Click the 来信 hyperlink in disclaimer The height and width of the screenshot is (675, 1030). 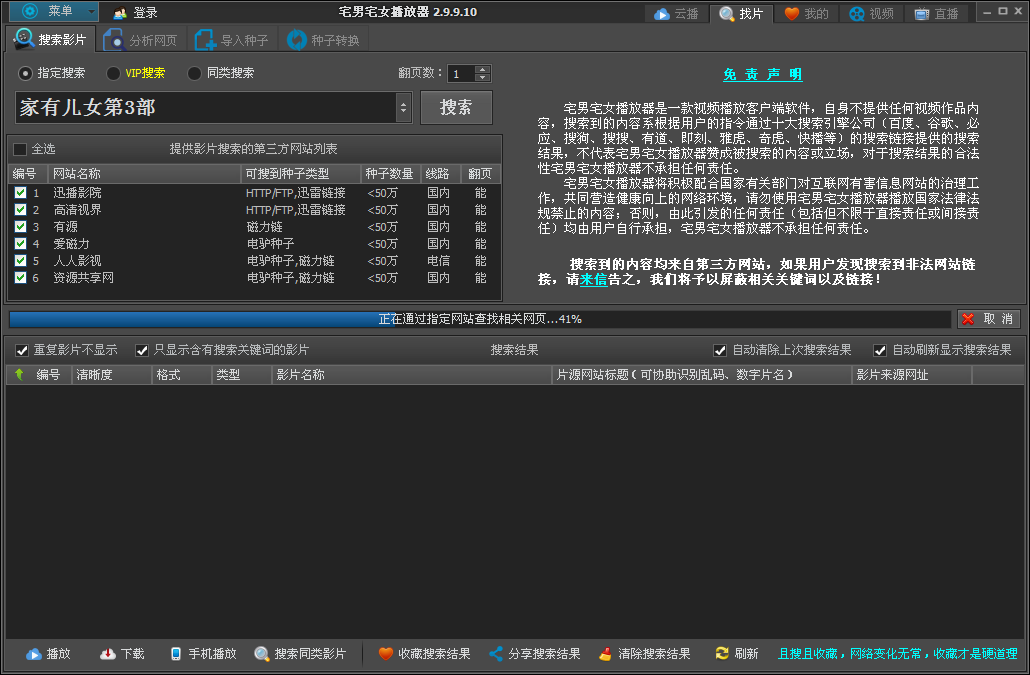(593, 280)
